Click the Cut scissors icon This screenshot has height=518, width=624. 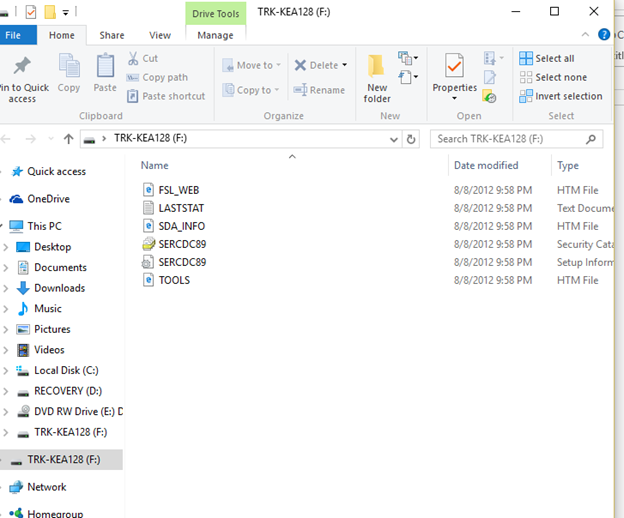tap(133, 58)
